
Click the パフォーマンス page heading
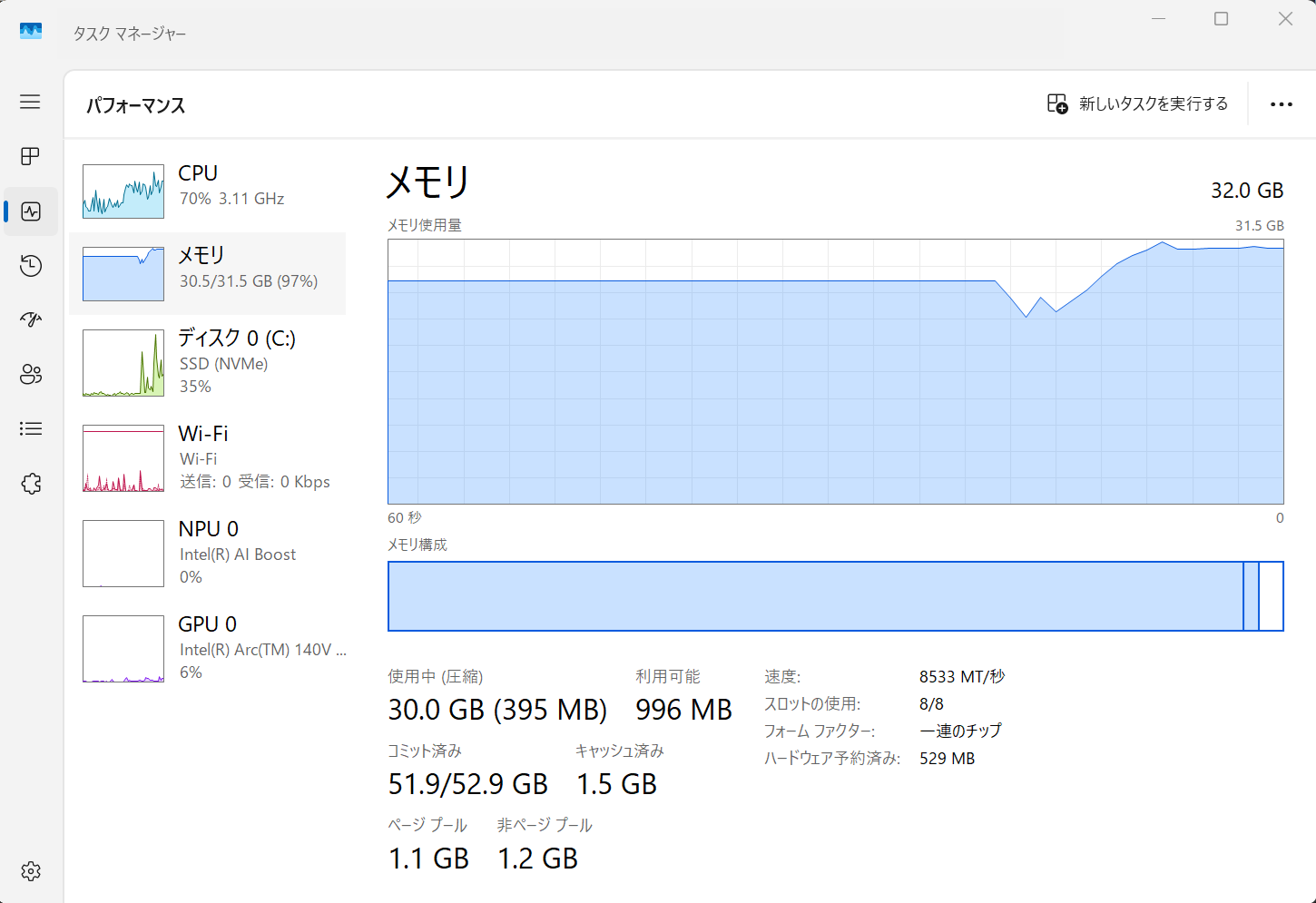[x=135, y=105]
